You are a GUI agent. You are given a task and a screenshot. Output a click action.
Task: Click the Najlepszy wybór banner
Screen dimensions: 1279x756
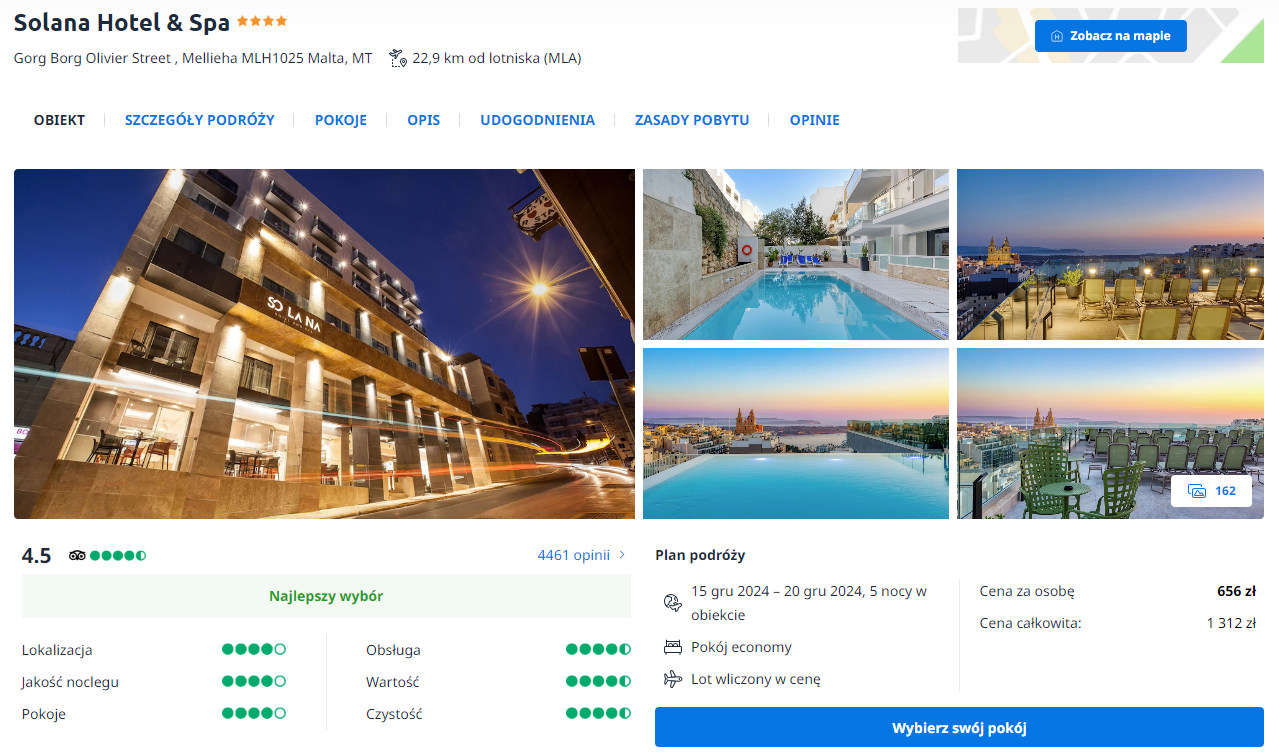coord(326,596)
